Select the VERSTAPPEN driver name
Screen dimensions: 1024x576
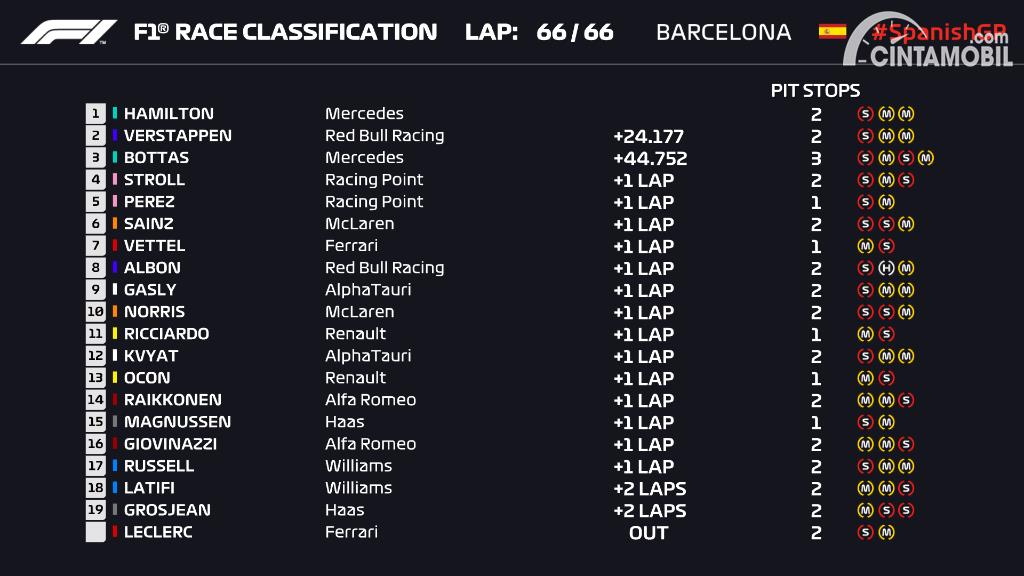pos(178,135)
